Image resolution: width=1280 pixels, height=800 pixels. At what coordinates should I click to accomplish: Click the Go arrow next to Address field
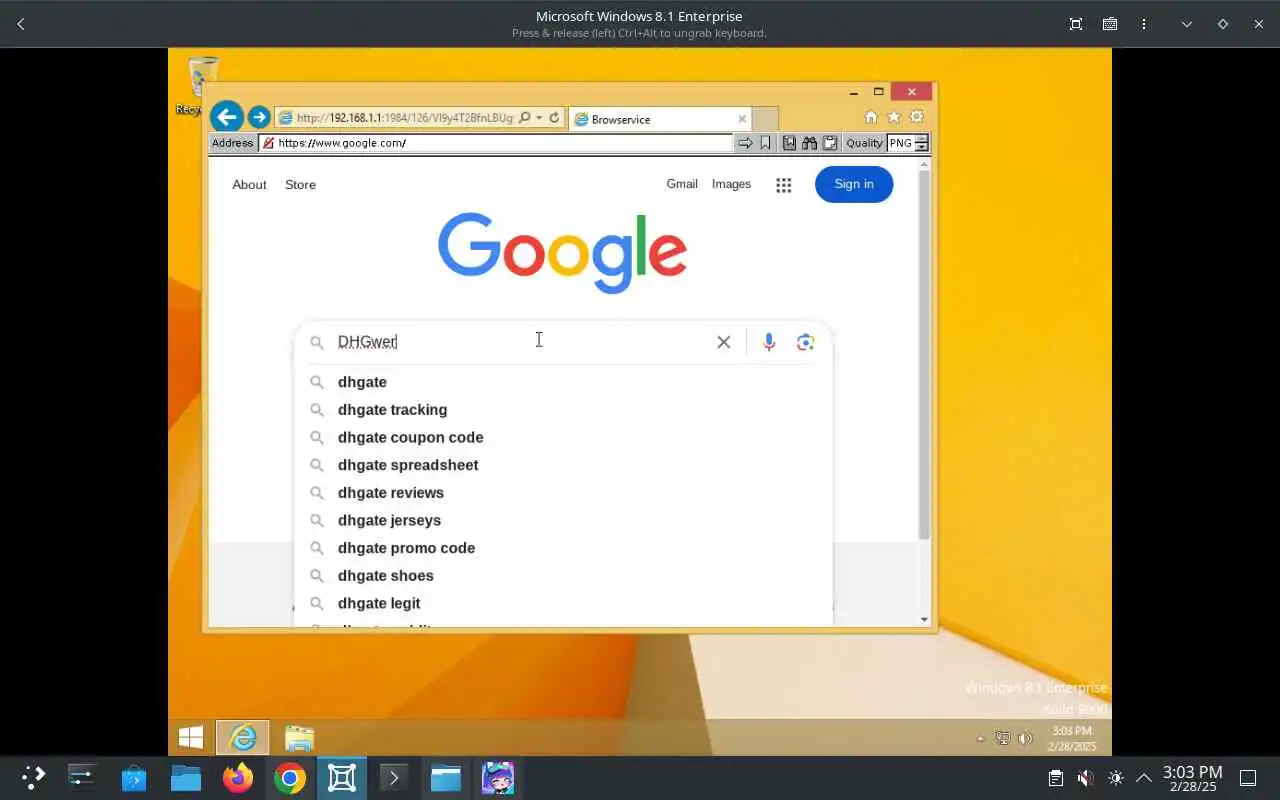745,143
